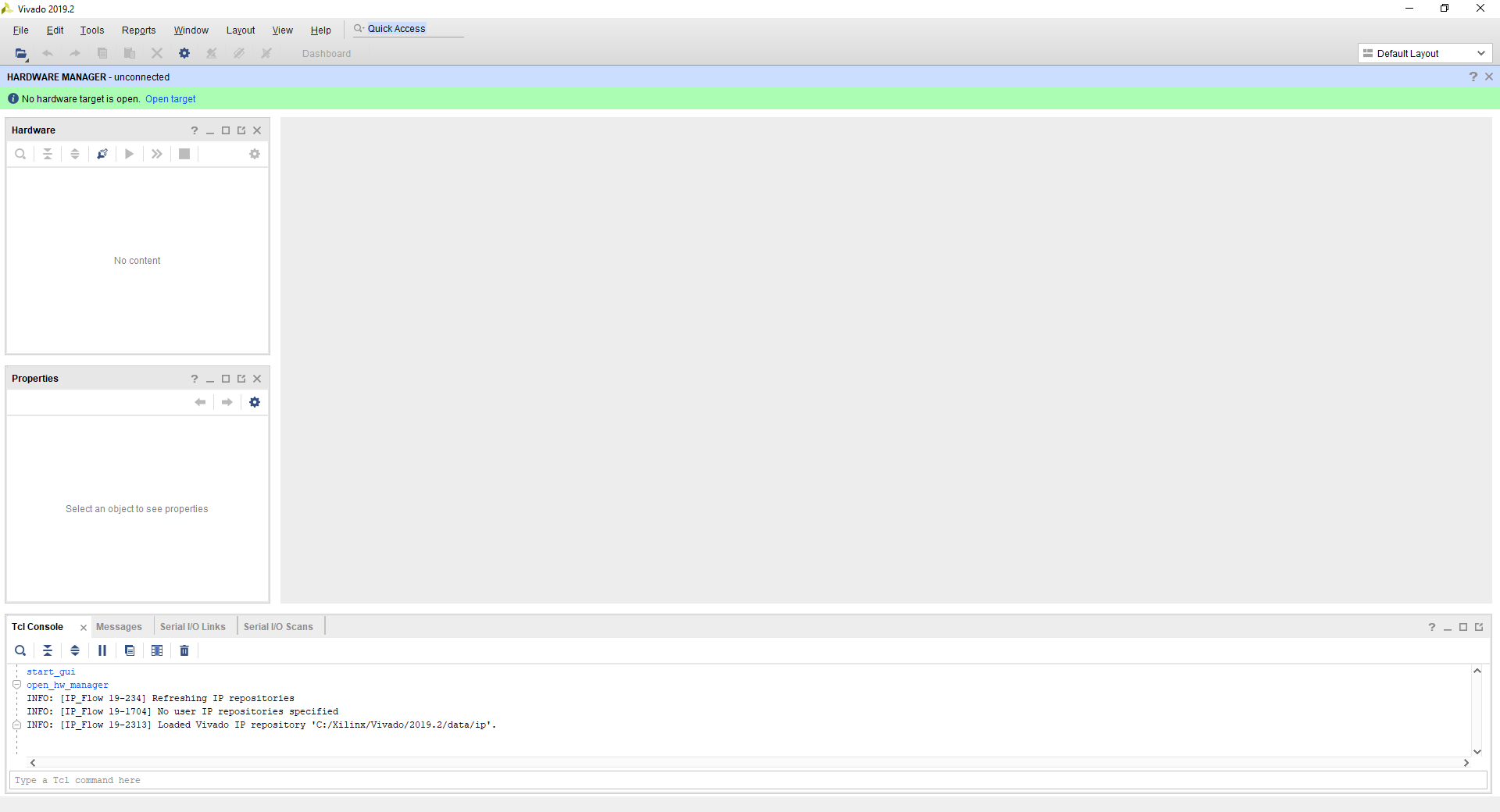The height and width of the screenshot is (812, 1500).
Task: Switch to the Messages tab
Action: click(119, 627)
